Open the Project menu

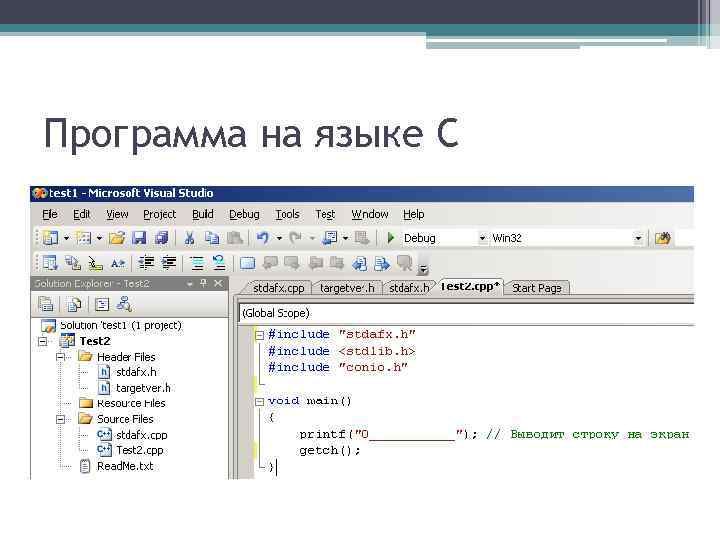point(159,214)
